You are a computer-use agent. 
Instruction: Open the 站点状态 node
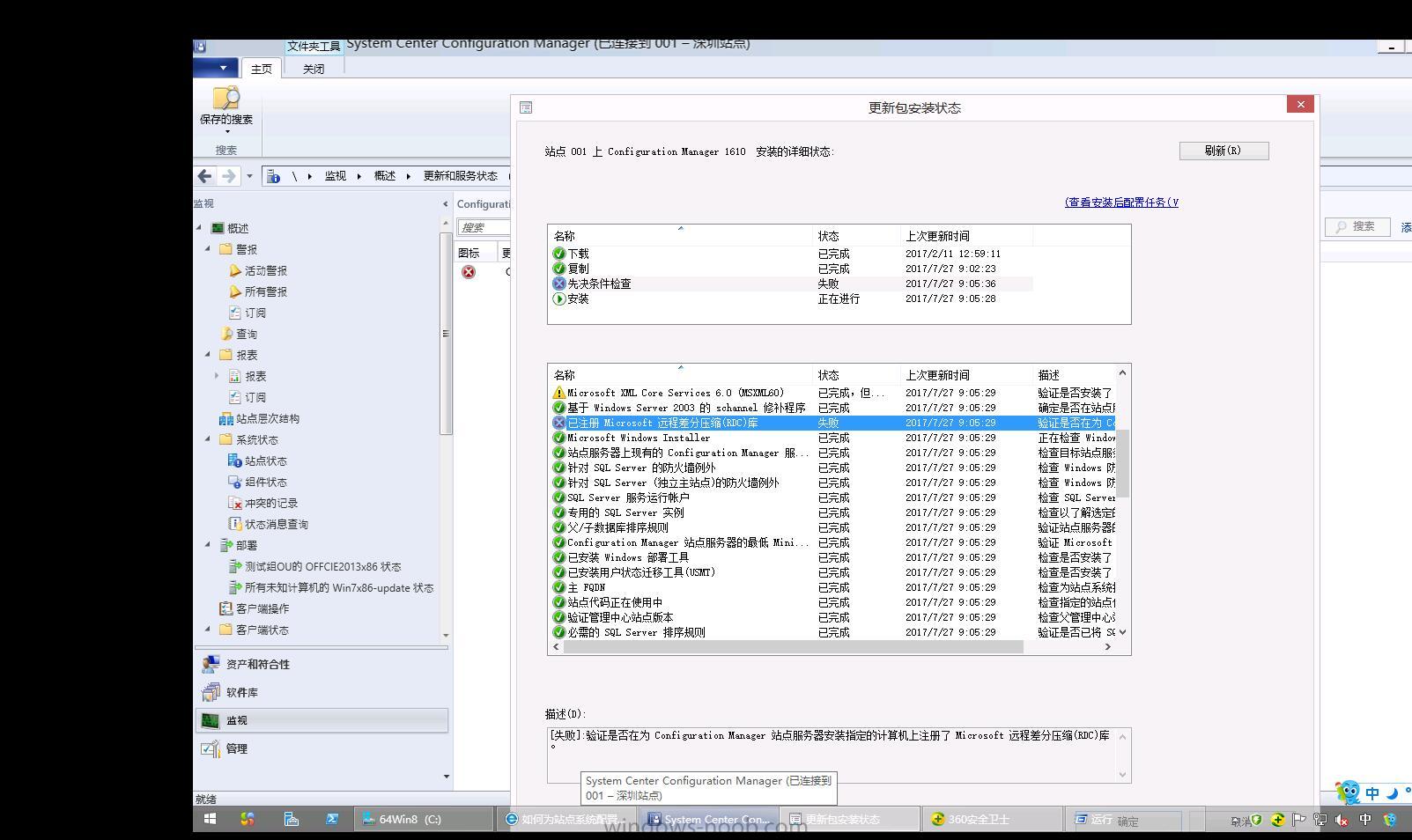(265, 461)
